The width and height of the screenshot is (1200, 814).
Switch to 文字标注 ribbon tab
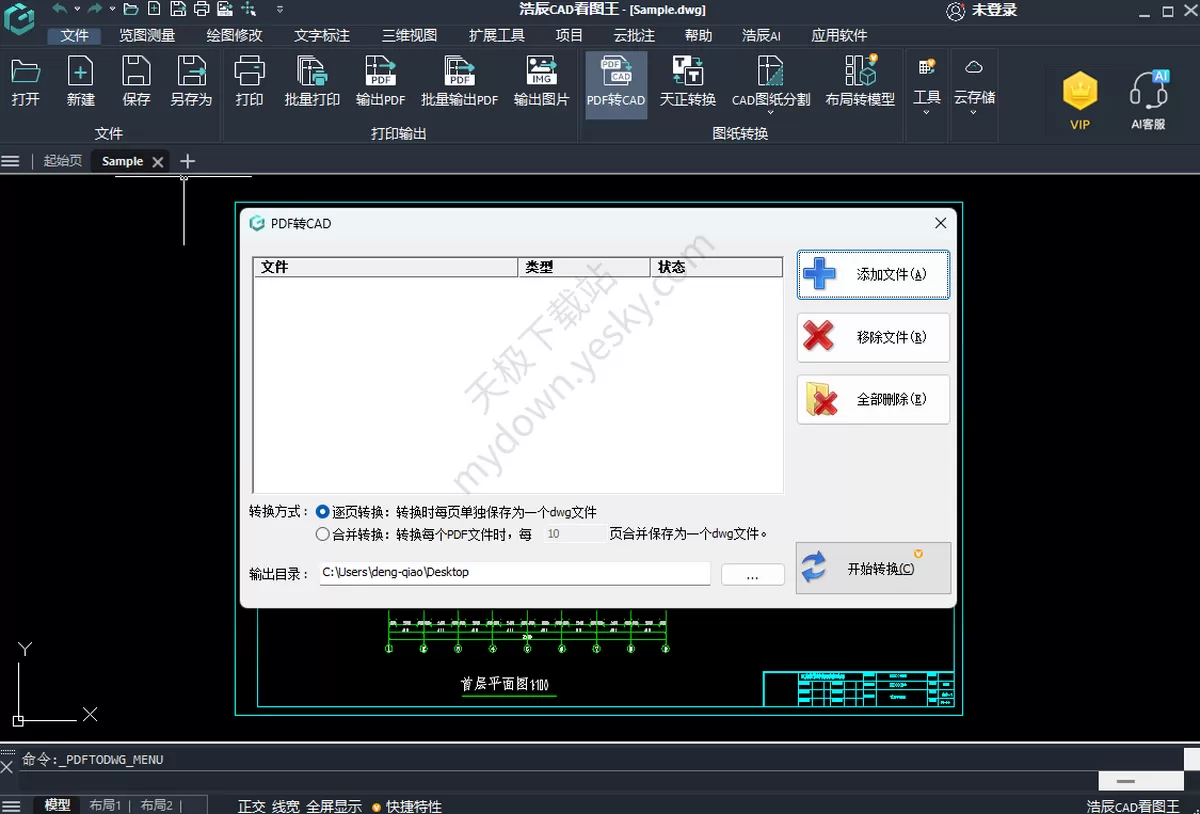tap(322, 35)
